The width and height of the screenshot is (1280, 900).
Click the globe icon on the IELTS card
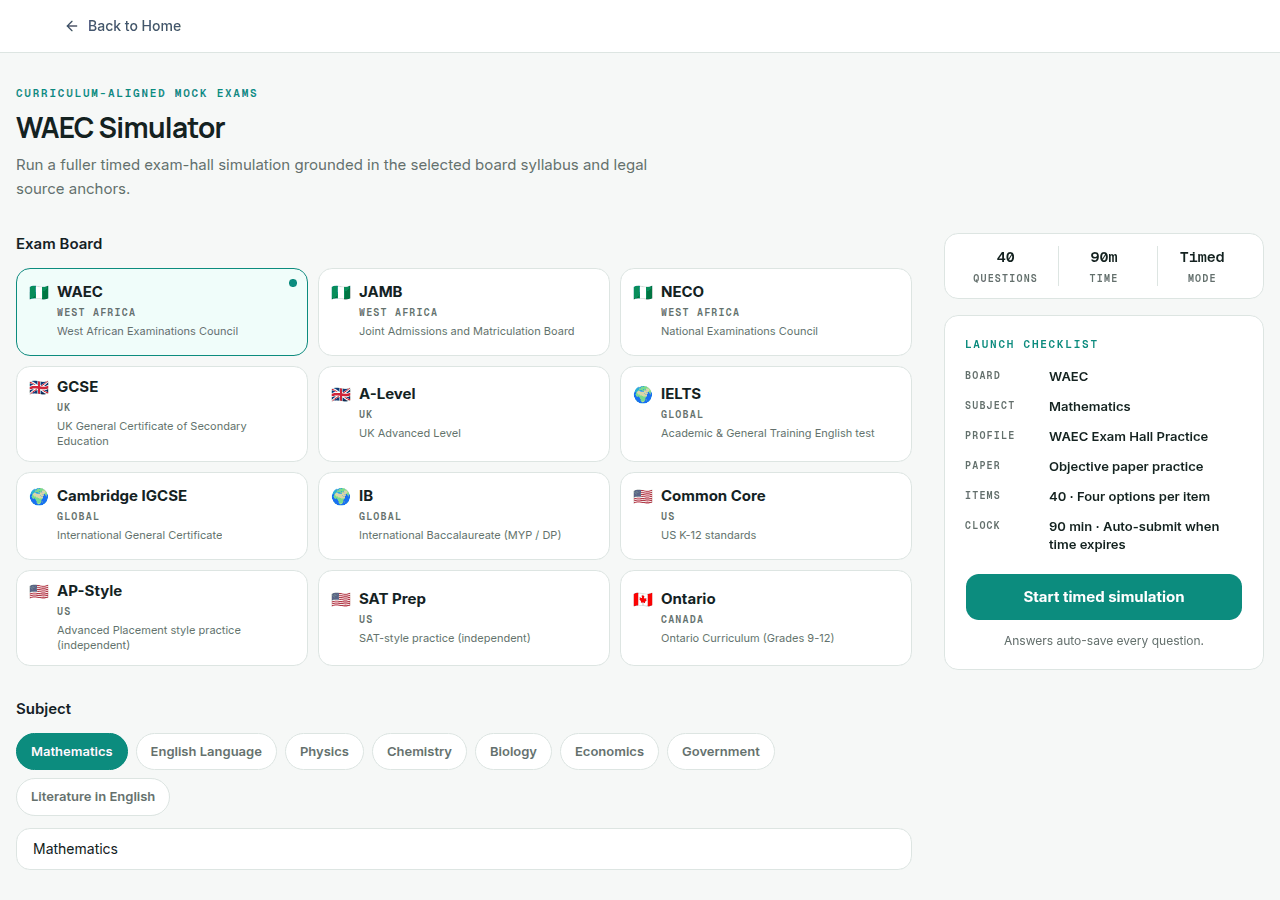(x=643, y=394)
